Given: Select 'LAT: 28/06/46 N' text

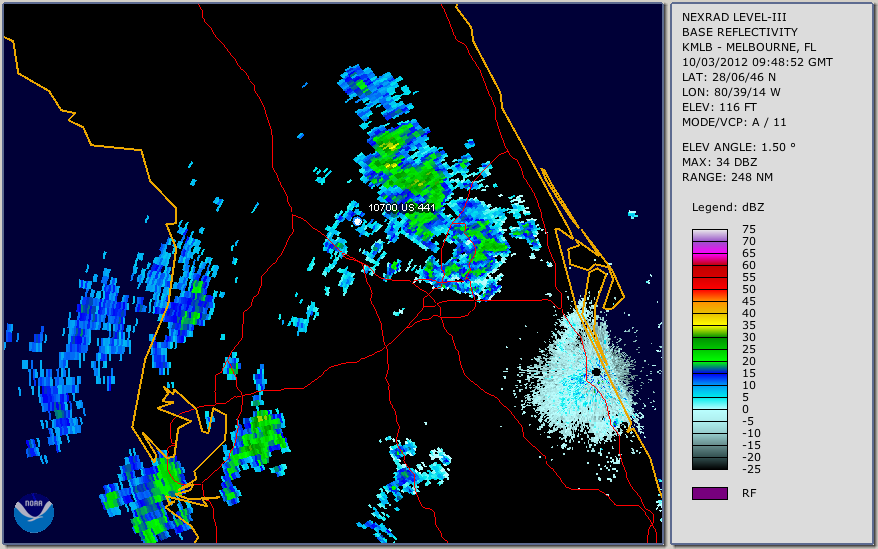Looking at the screenshot, I should click(728, 77).
